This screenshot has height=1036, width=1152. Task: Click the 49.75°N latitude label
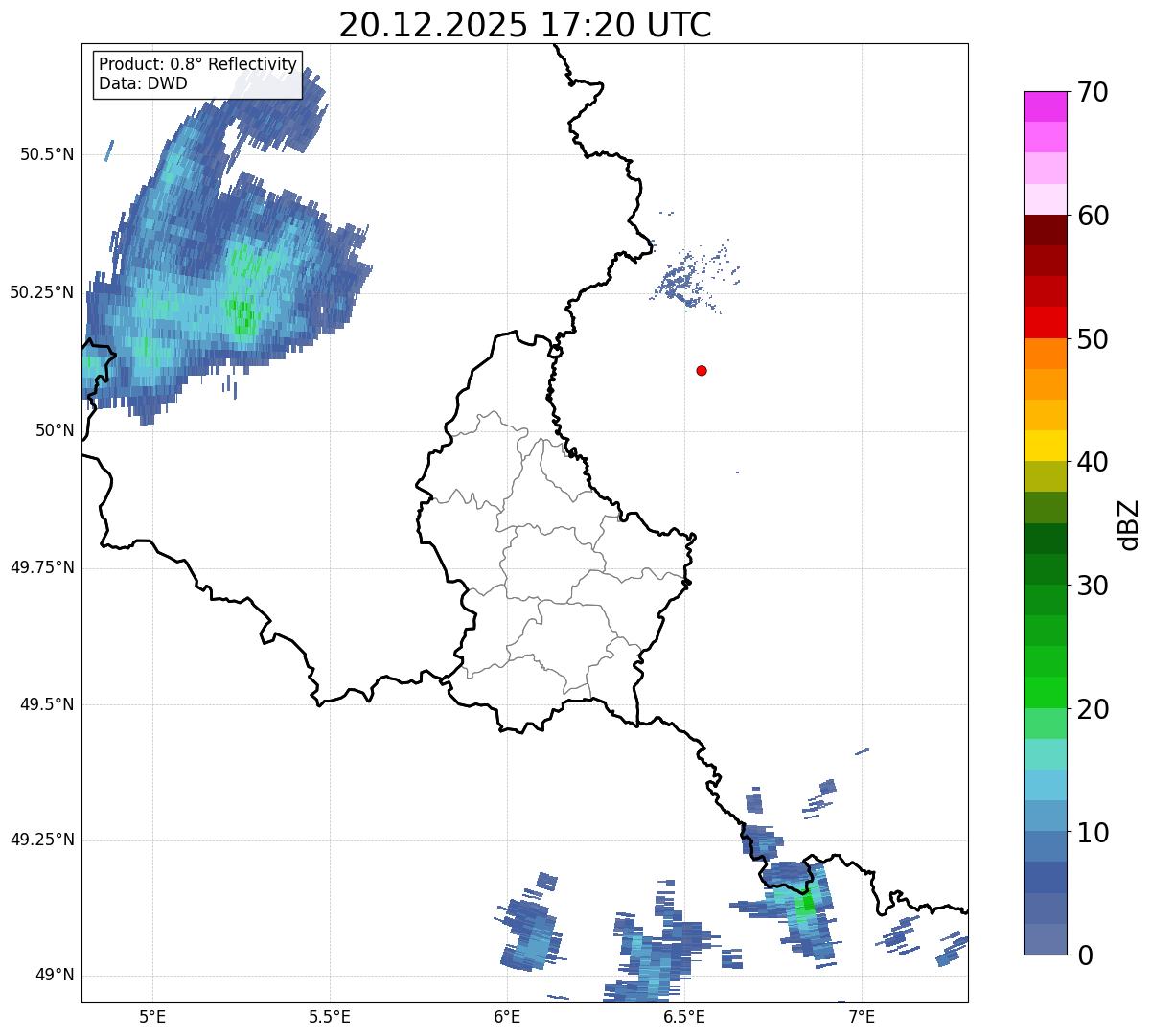click(x=42, y=567)
